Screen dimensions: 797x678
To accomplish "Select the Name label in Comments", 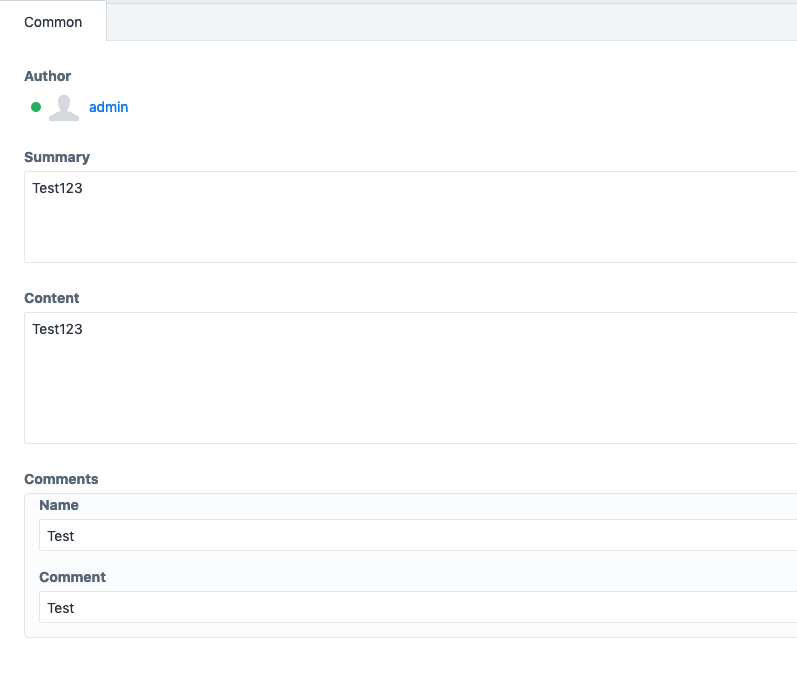I will pyautogui.click(x=59, y=505).
